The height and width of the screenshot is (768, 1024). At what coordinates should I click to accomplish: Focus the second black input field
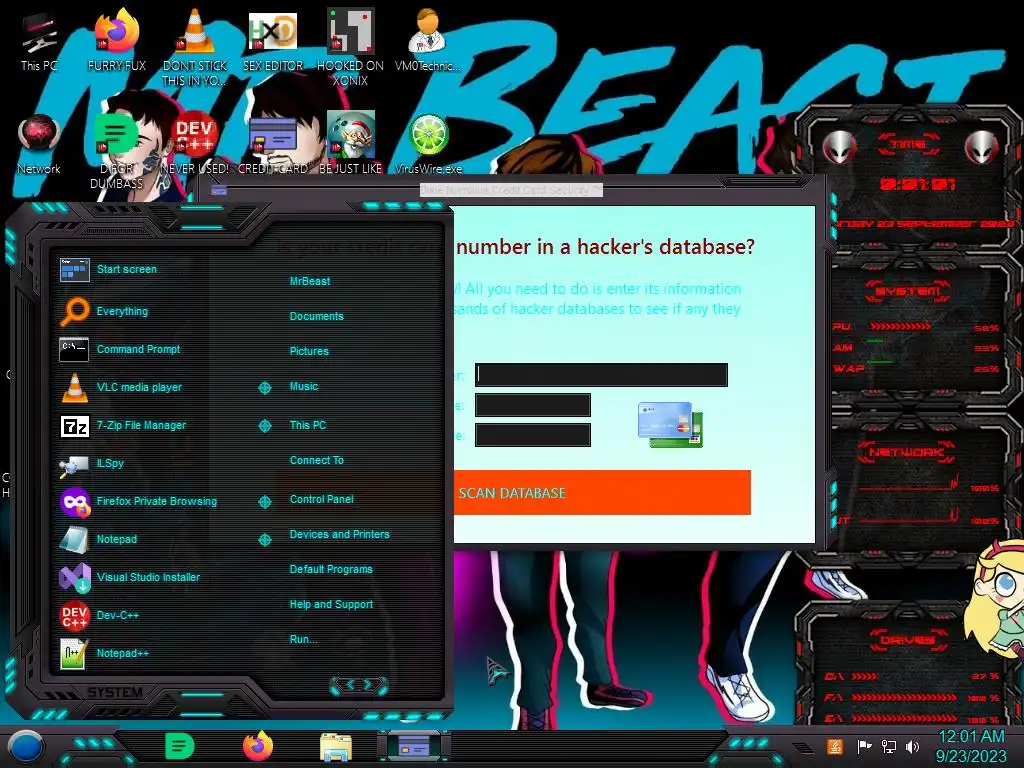(533, 405)
